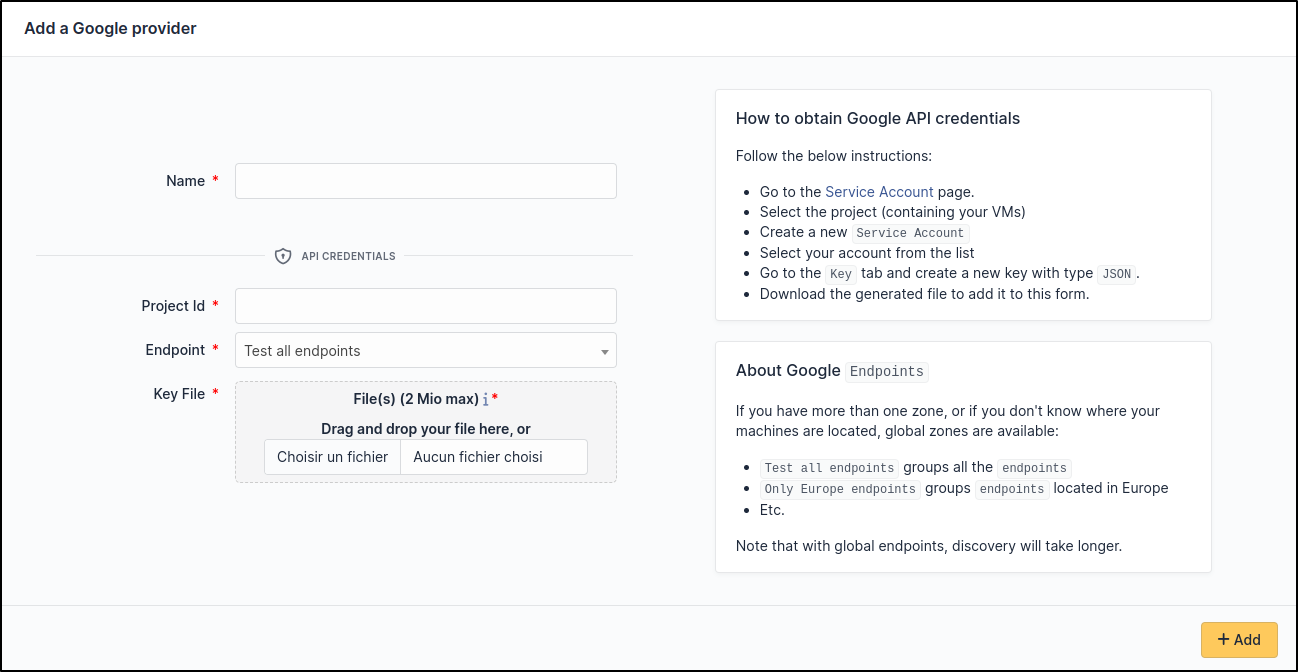1298x672 pixels.
Task: Open the Endpoint dropdown
Action: pos(425,351)
